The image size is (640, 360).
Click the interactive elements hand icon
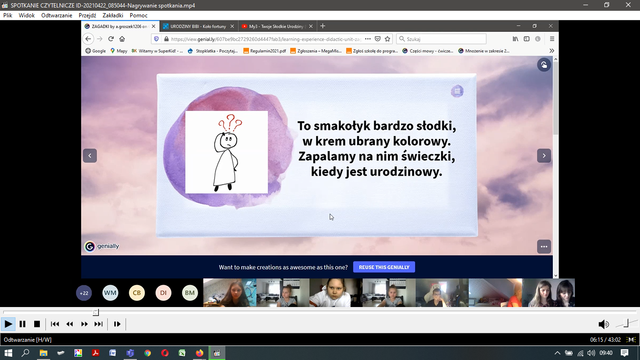click(x=544, y=65)
